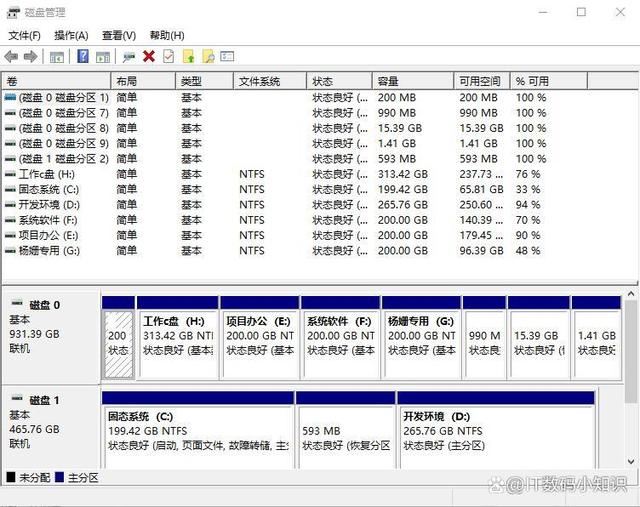Select the 系统软件 (F:) partition block
640x507 pixels.
click(x=340, y=338)
